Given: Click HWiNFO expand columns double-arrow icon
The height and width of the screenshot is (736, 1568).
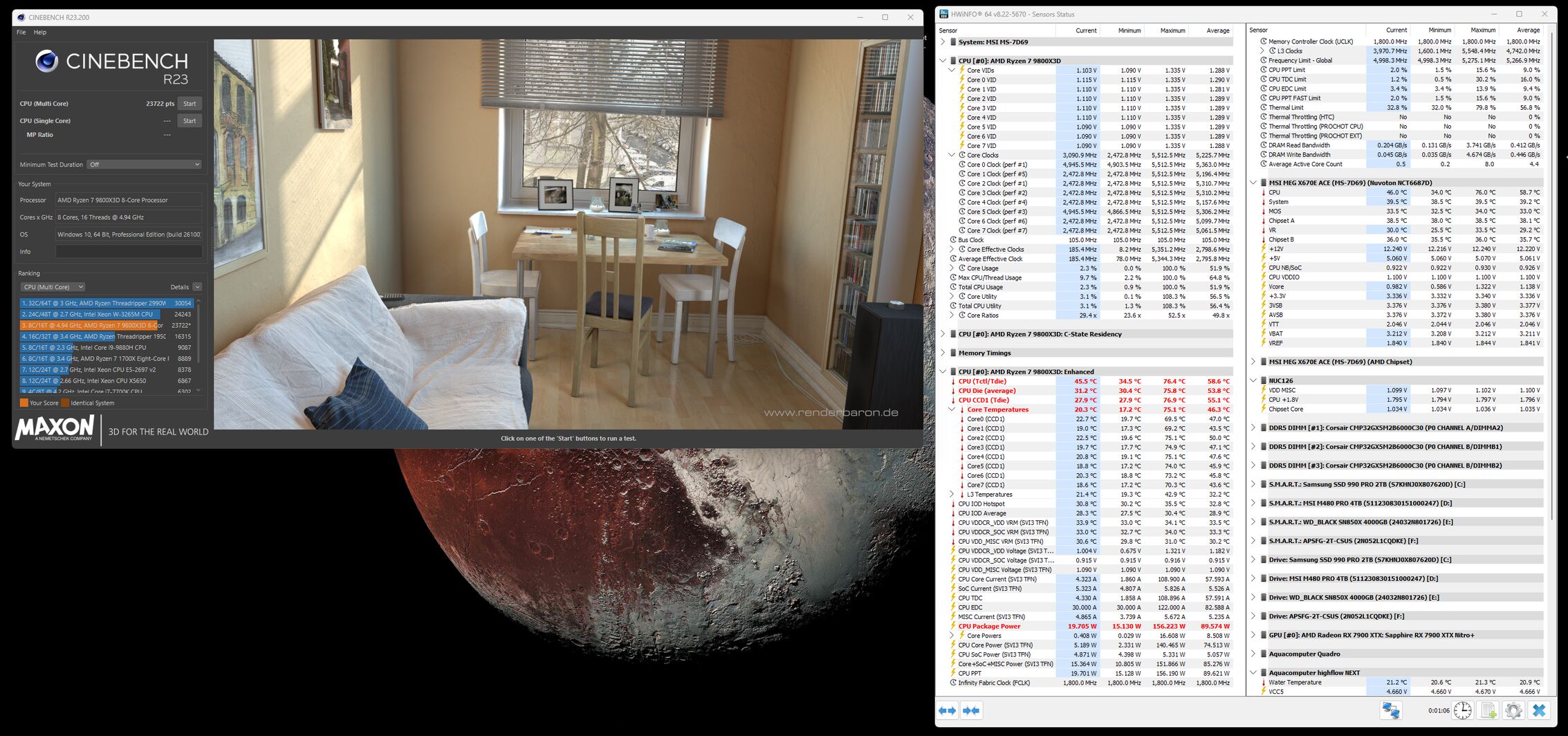Looking at the screenshot, I should [948, 710].
